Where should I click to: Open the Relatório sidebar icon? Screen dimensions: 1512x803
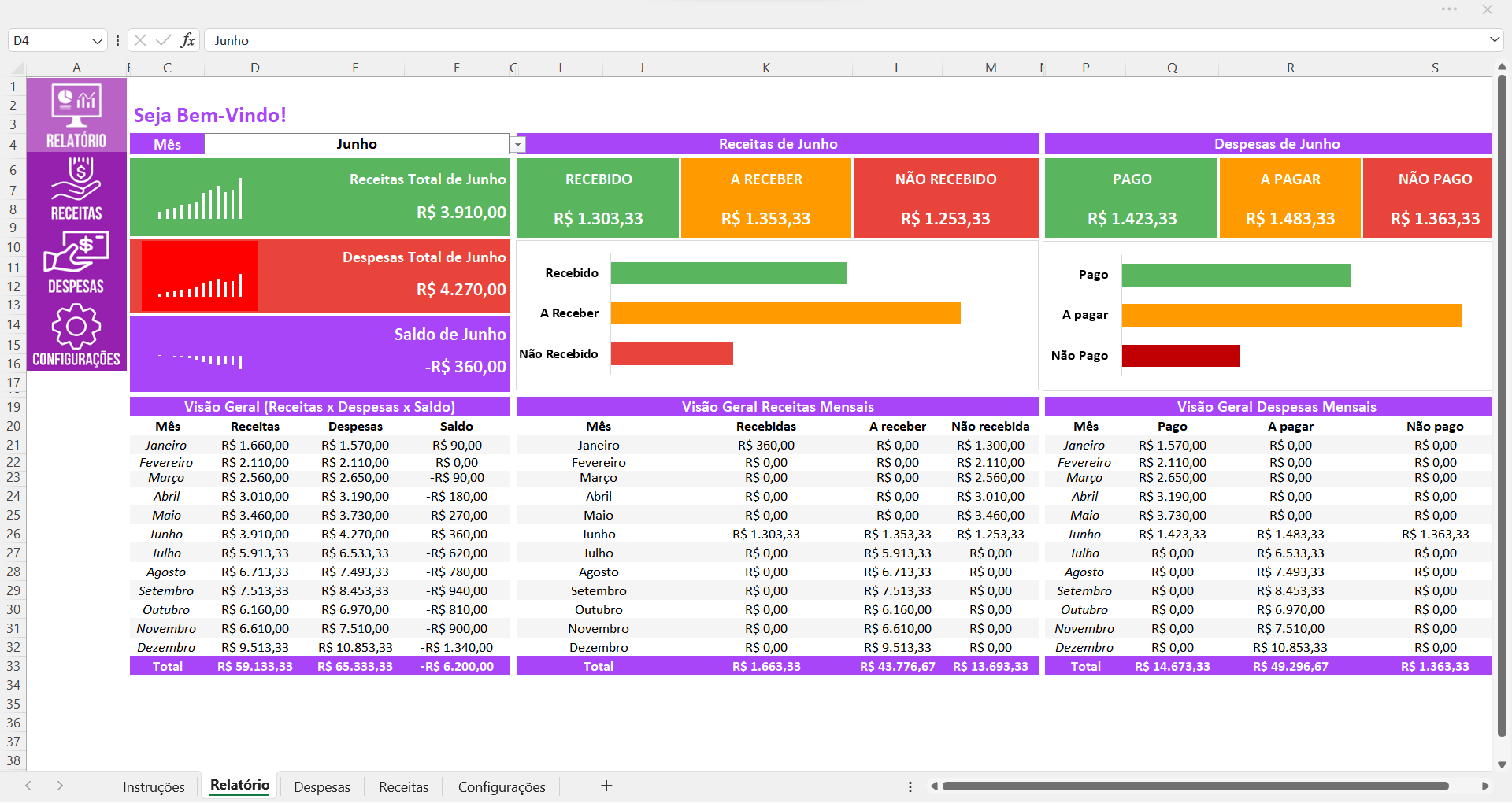76,115
